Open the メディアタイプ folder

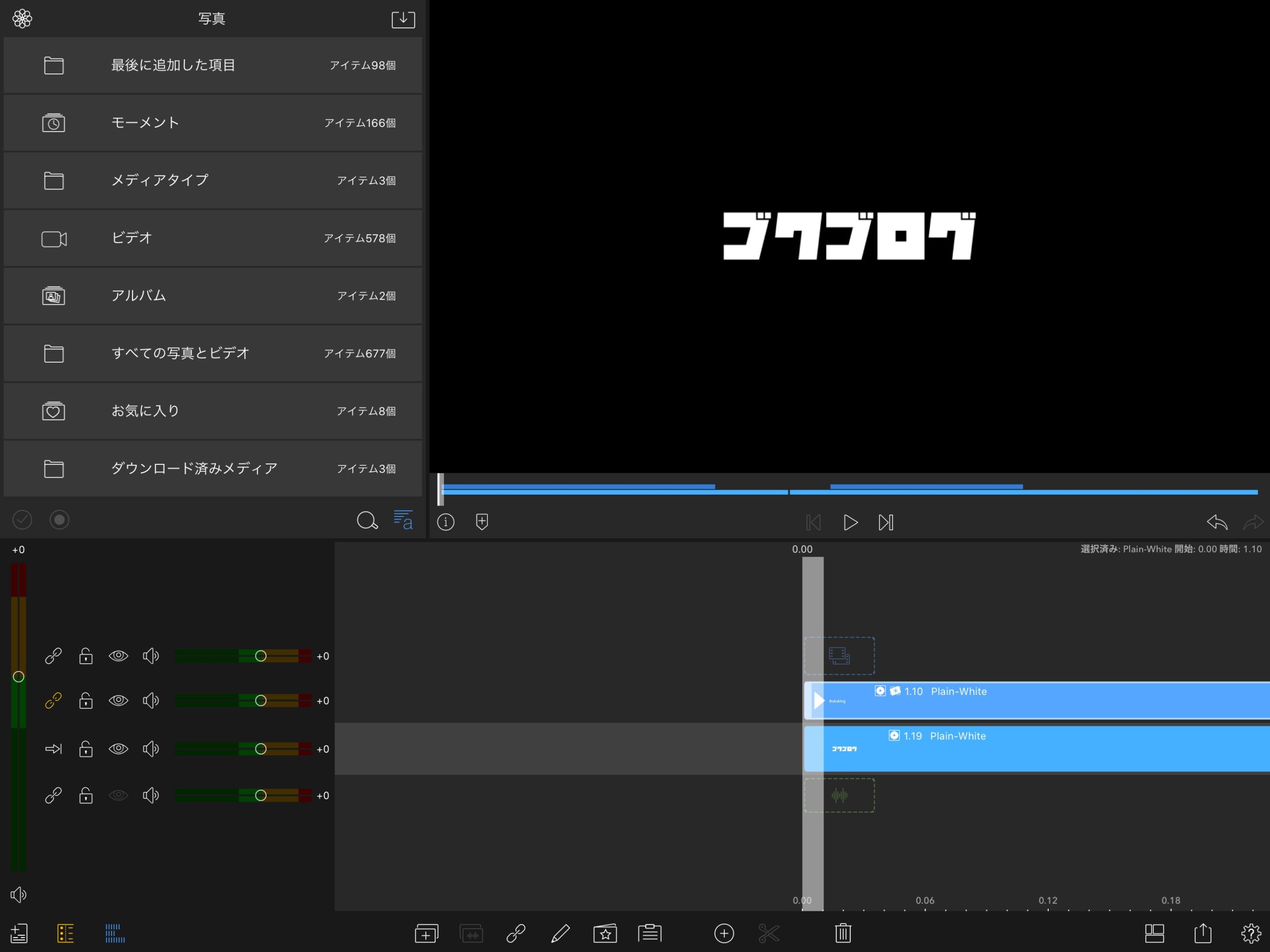[x=212, y=180]
